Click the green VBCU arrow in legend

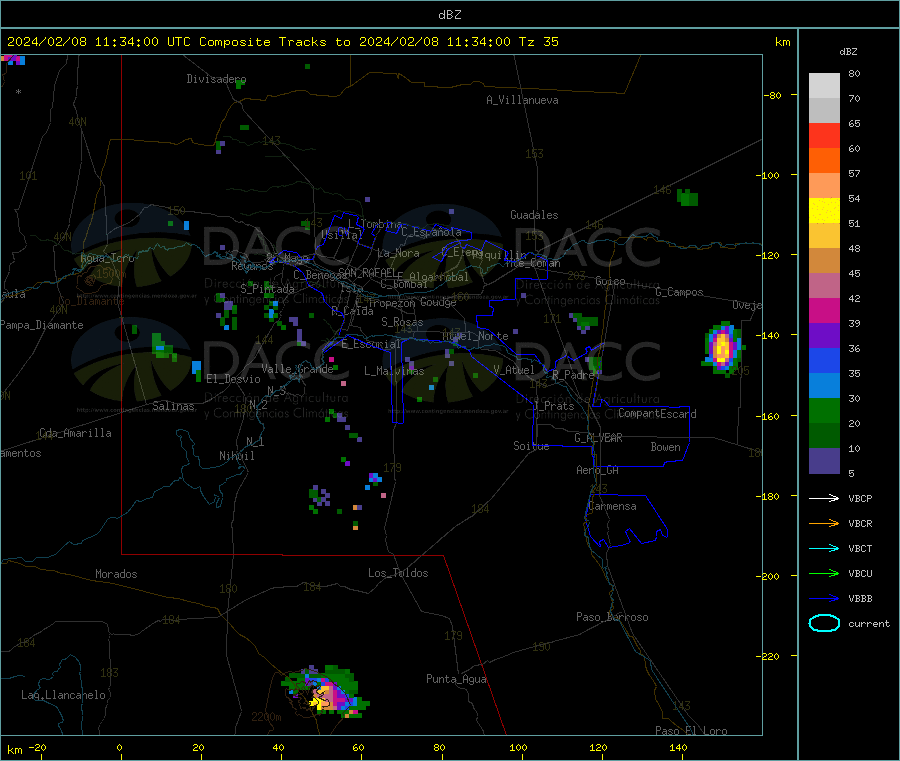[824, 573]
